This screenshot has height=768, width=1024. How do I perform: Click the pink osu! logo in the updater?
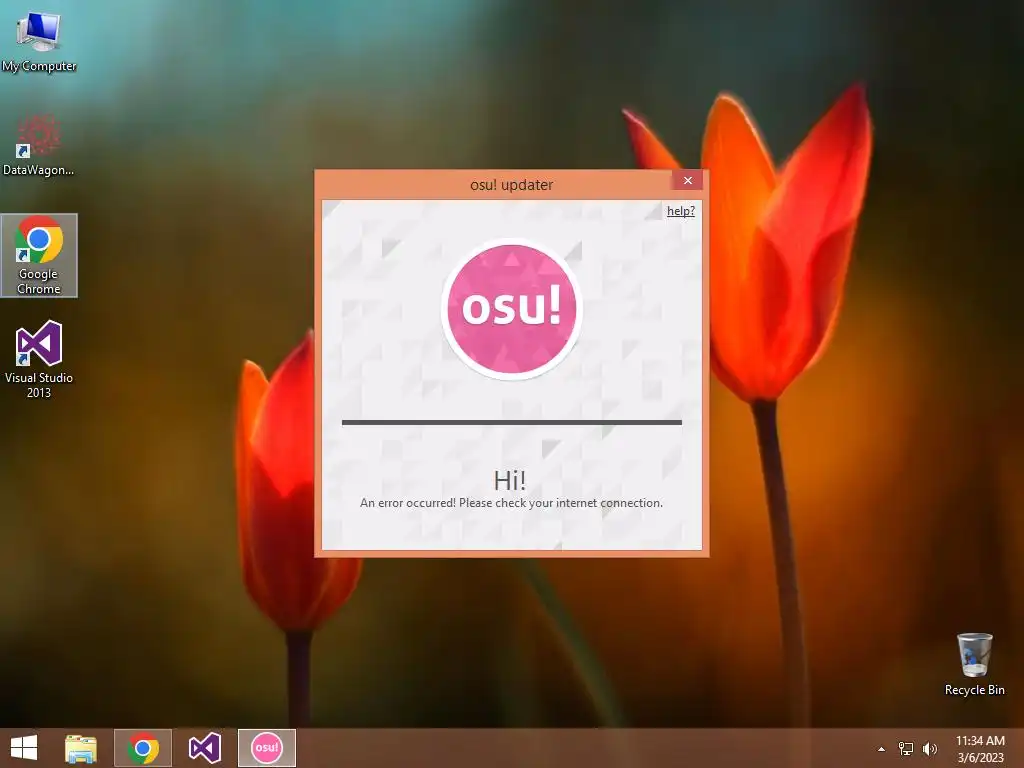pyautogui.click(x=511, y=308)
